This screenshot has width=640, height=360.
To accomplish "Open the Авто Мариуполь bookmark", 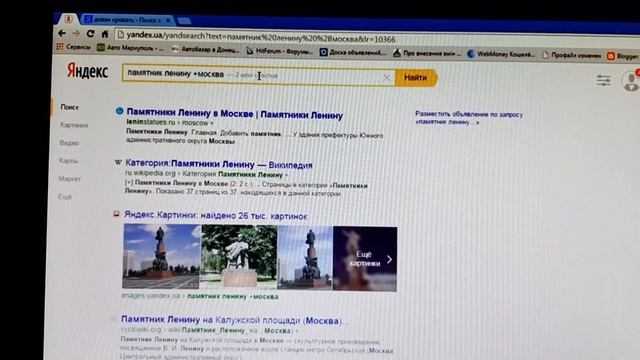I will [x=130, y=48].
